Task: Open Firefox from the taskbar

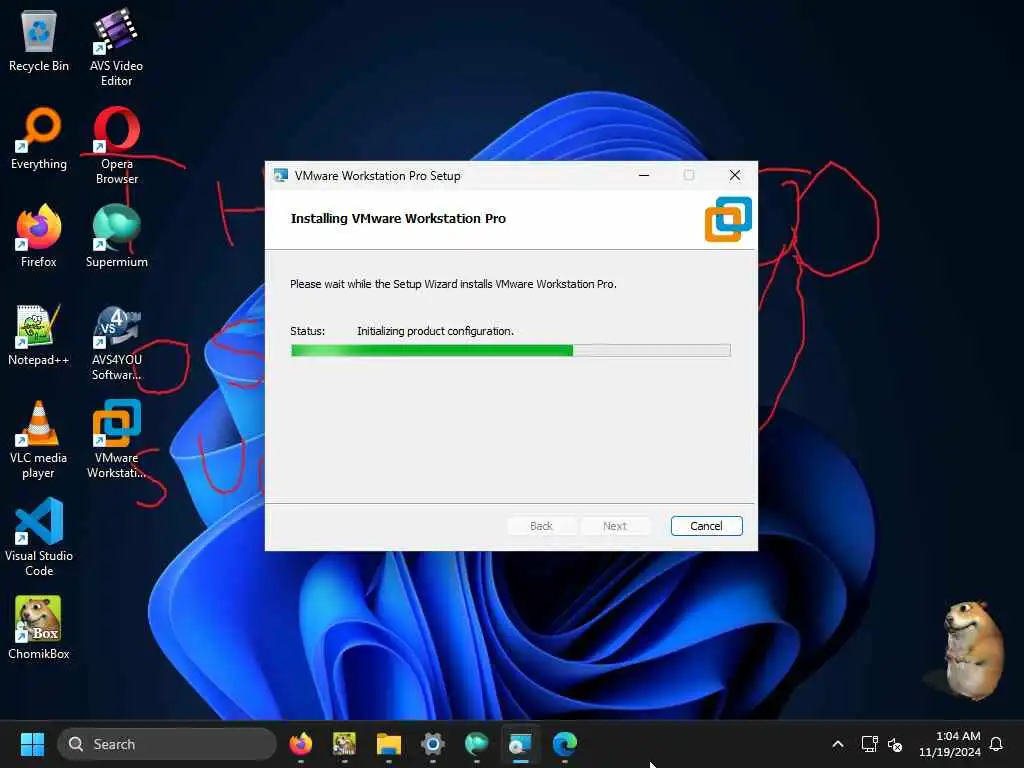Action: (300, 744)
